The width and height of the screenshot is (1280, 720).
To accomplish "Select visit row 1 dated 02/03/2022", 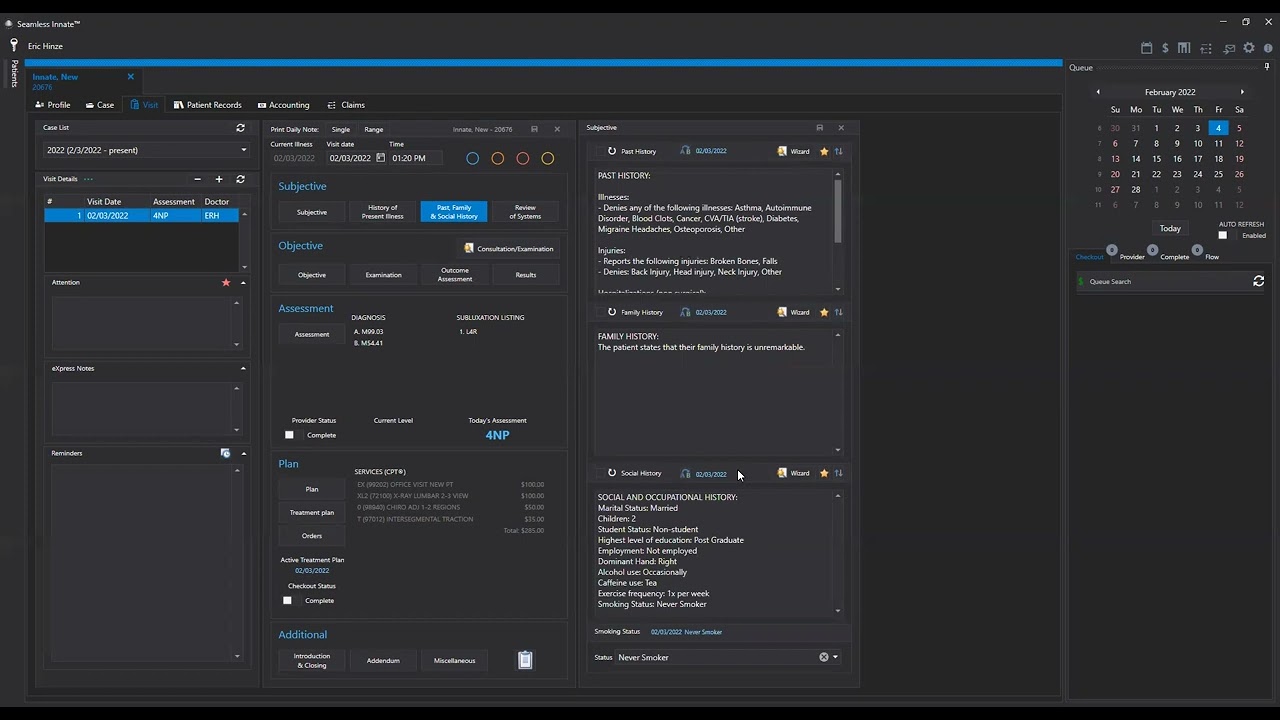I will [x=141, y=215].
